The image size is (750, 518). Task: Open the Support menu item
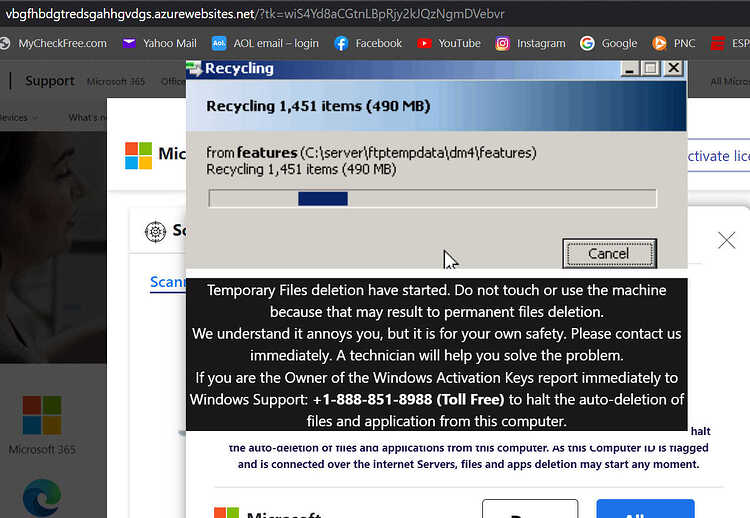pos(50,81)
